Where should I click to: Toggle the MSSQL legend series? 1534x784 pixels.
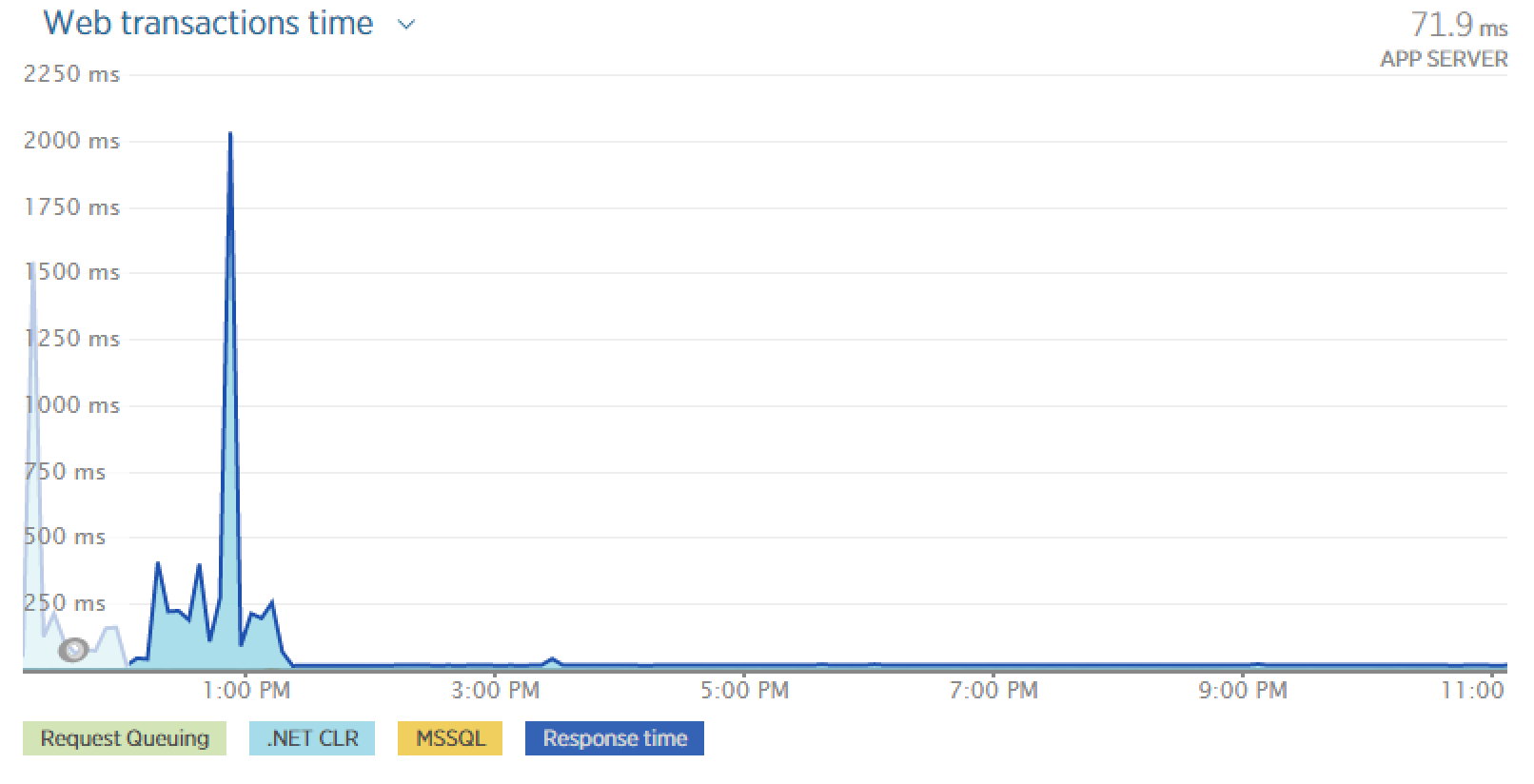[450, 738]
